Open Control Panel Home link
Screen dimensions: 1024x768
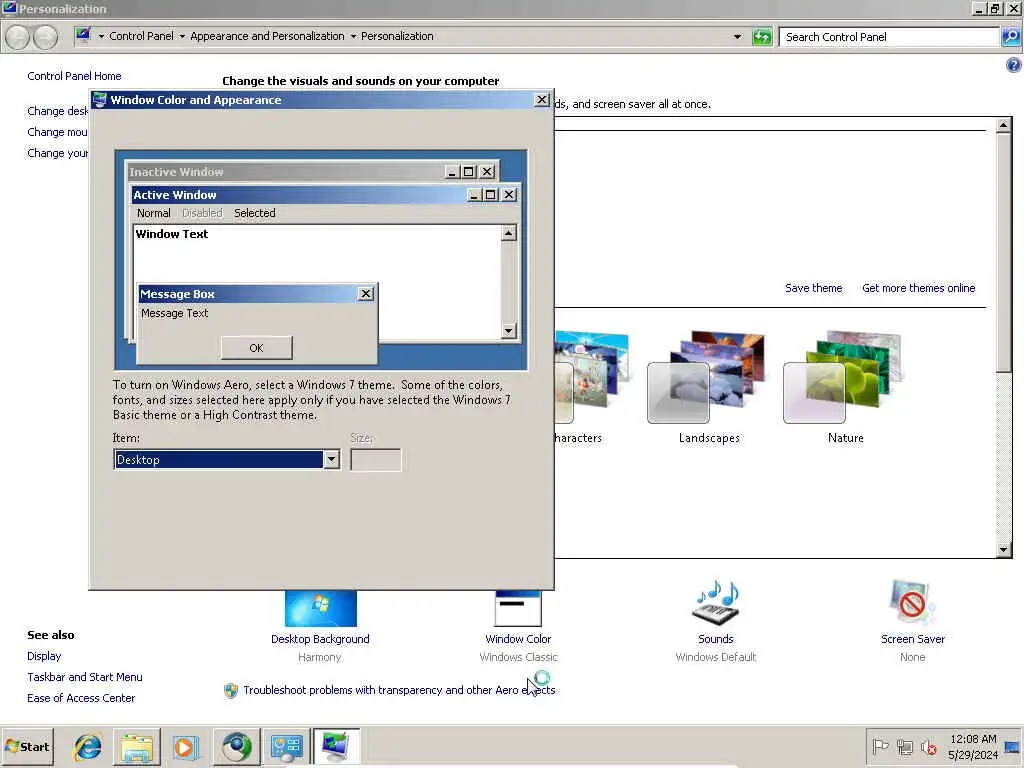pos(74,76)
